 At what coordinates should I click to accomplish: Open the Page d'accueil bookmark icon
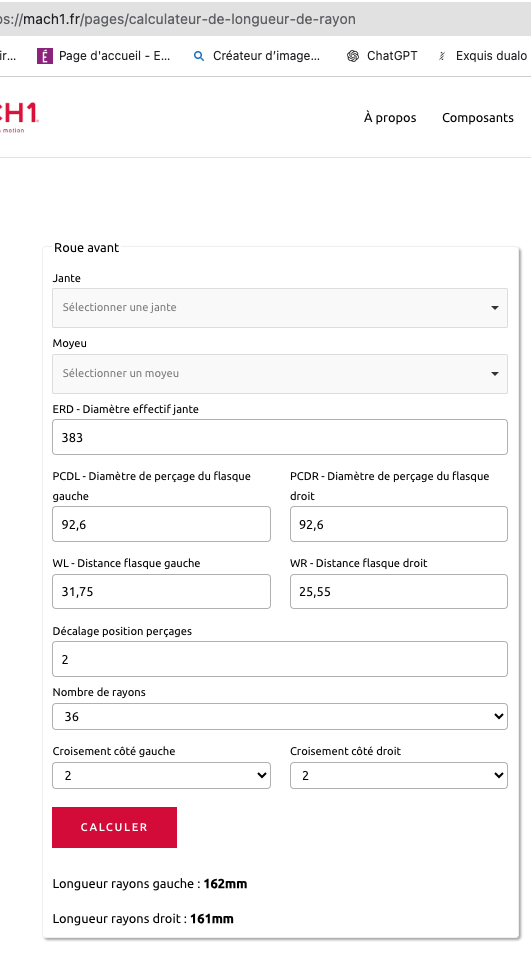45,56
